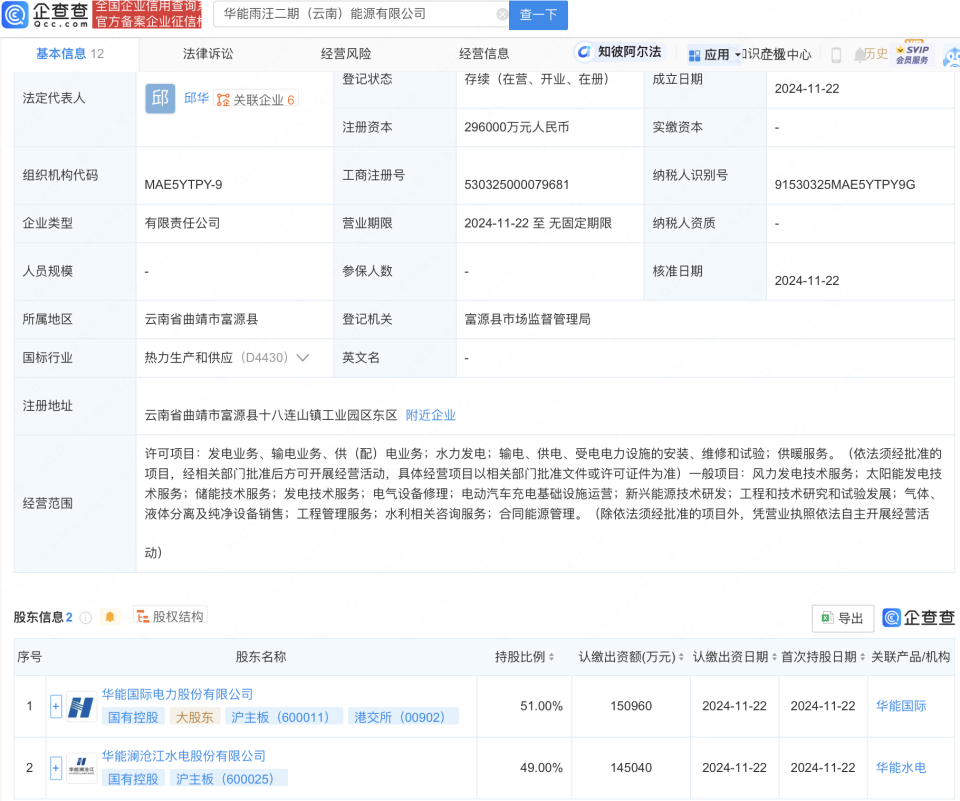Screen dimensions: 960x801
Task: Open legal representative 邱华 profile
Action: pyautogui.click(x=197, y=98)
